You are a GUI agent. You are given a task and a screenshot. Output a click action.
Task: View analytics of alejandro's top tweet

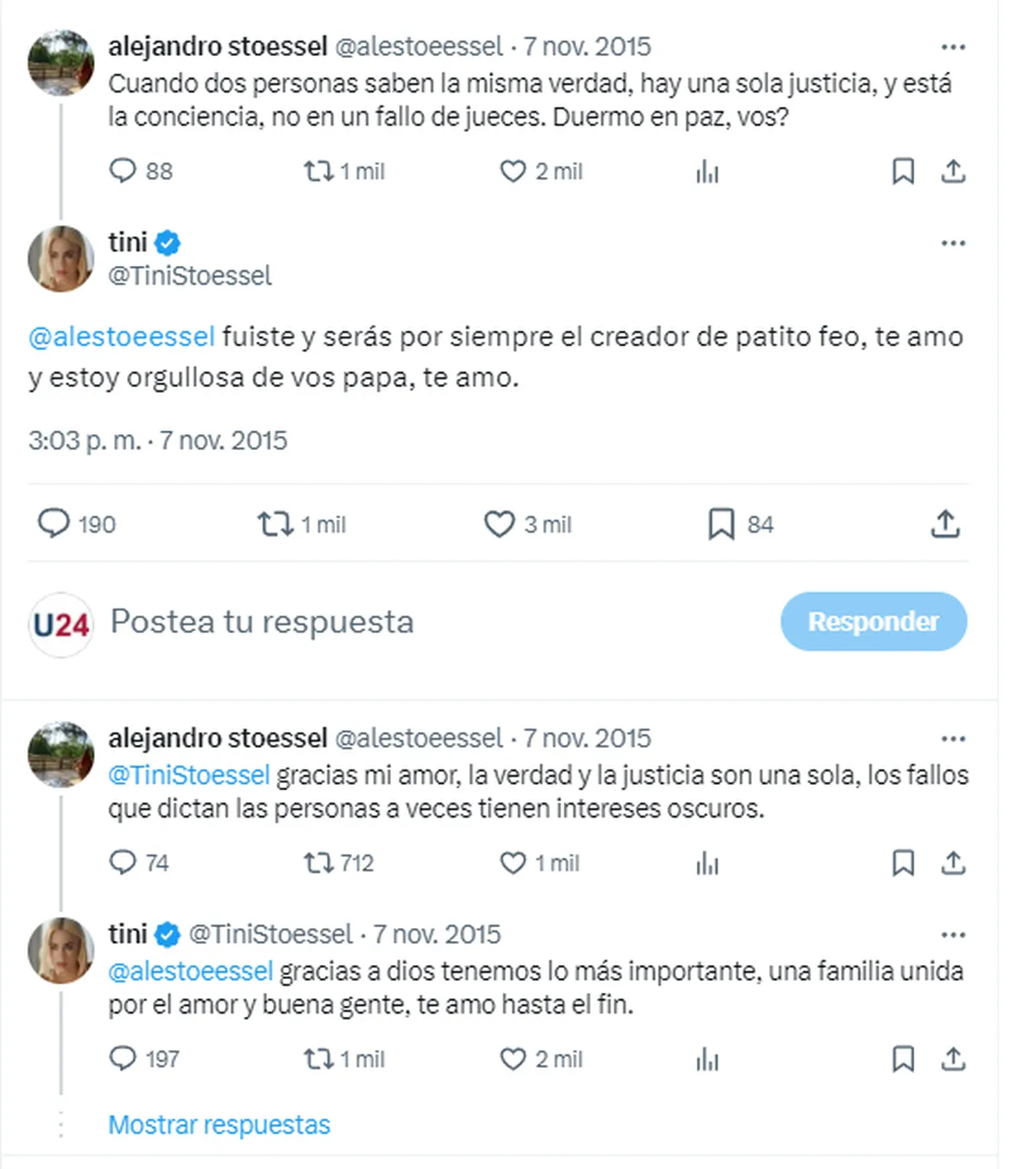click(x=707, y=172)
